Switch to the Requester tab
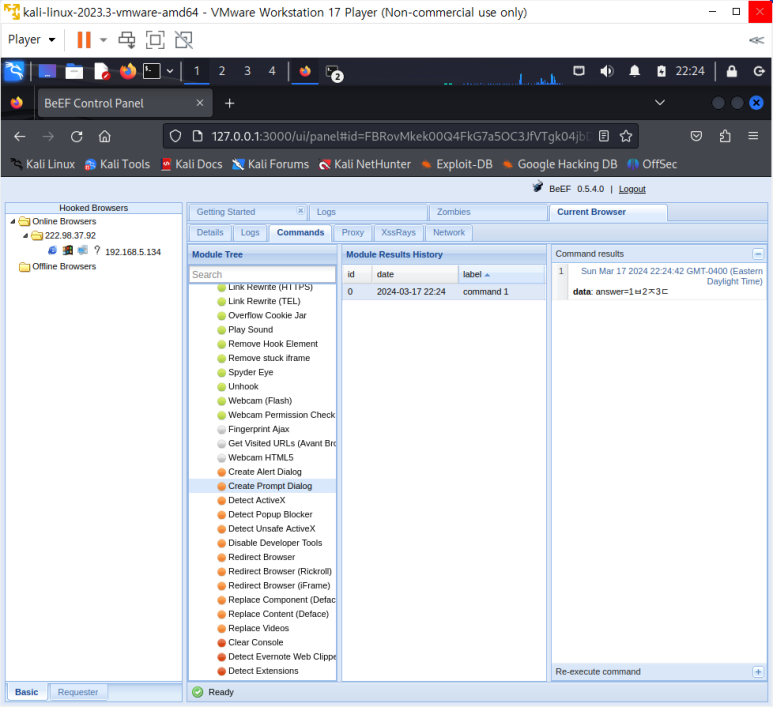 point(78,692)
